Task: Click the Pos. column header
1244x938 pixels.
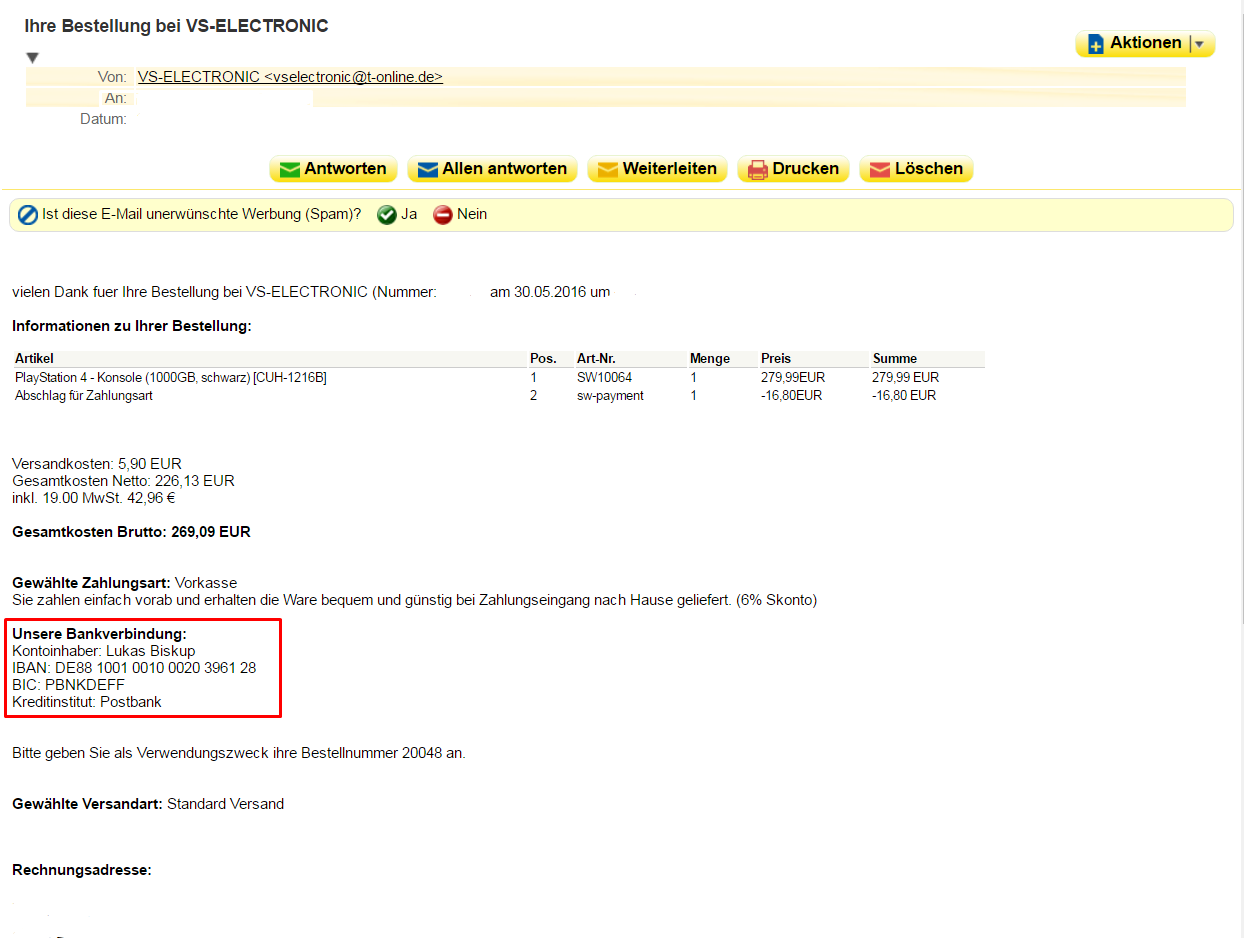Action: [543, 358]
